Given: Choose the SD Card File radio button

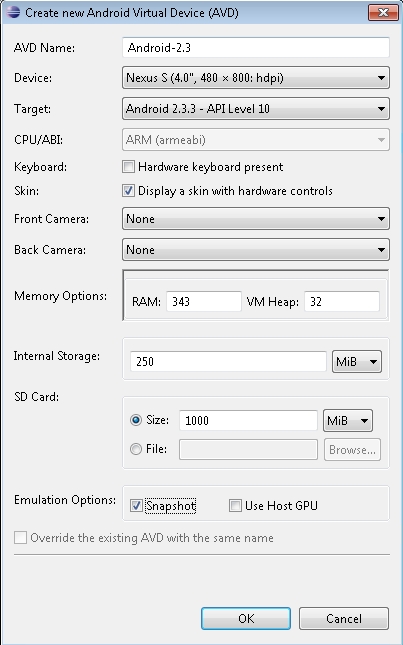Looking at the screenshot, I should point(136,449).
